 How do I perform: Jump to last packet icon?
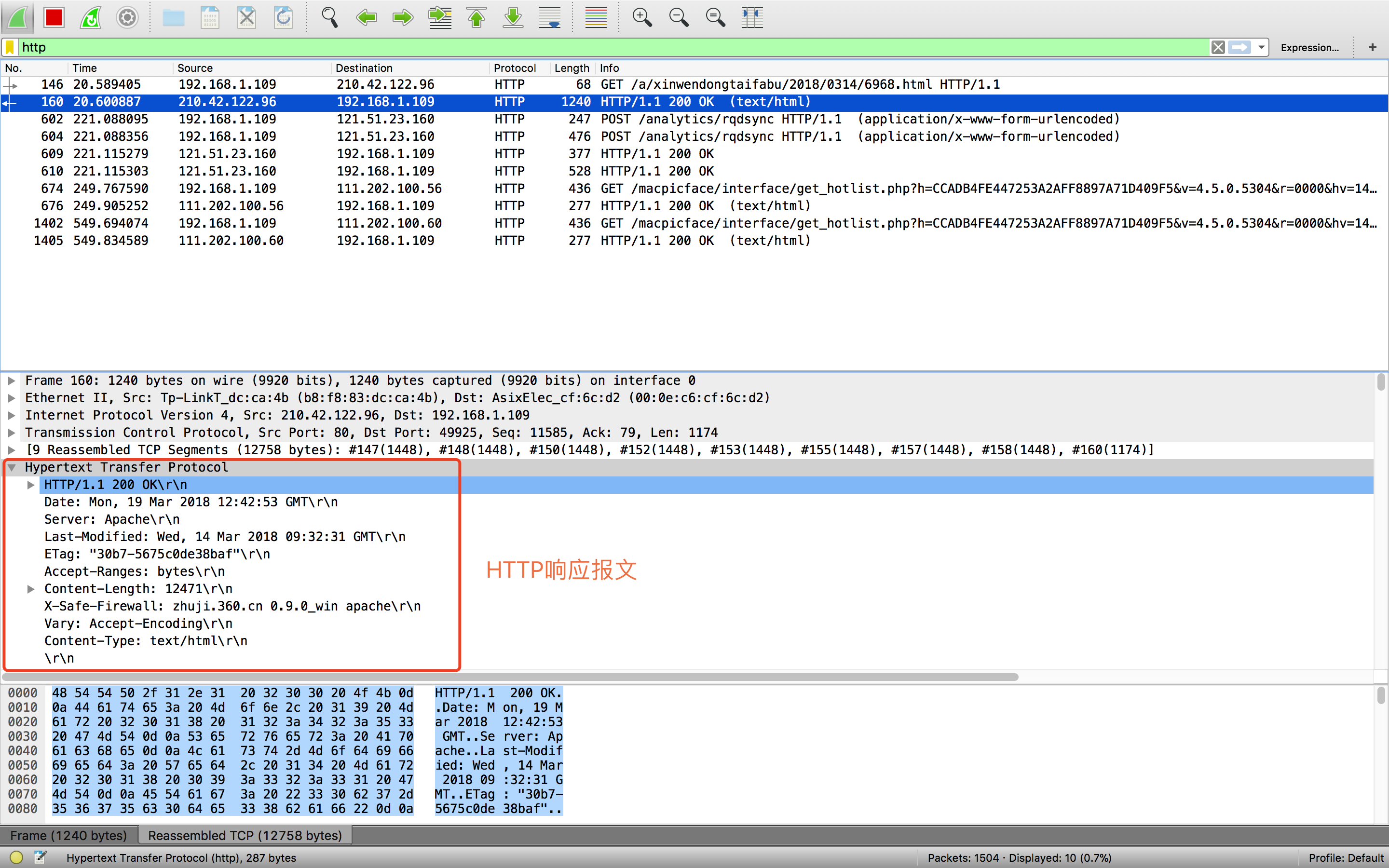(x=513, y=17)
